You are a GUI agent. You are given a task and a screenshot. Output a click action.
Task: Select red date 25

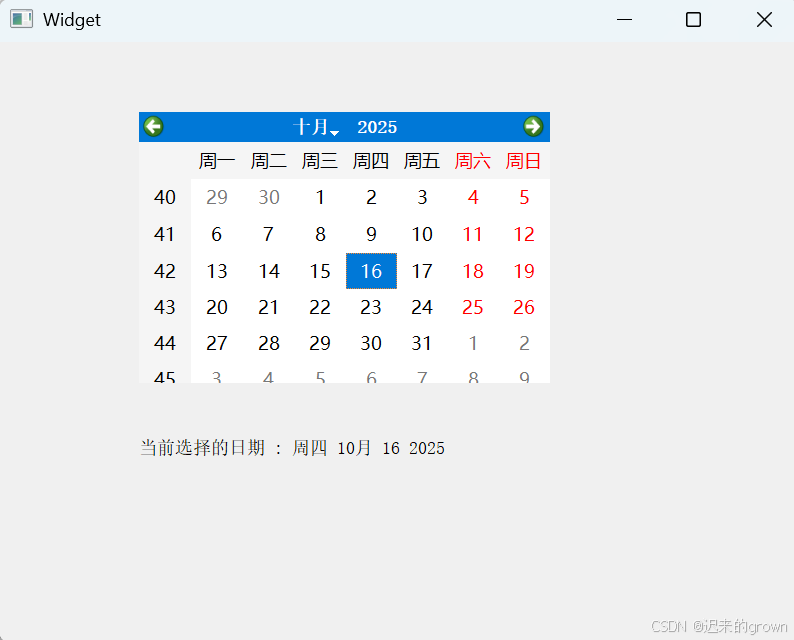473,307
